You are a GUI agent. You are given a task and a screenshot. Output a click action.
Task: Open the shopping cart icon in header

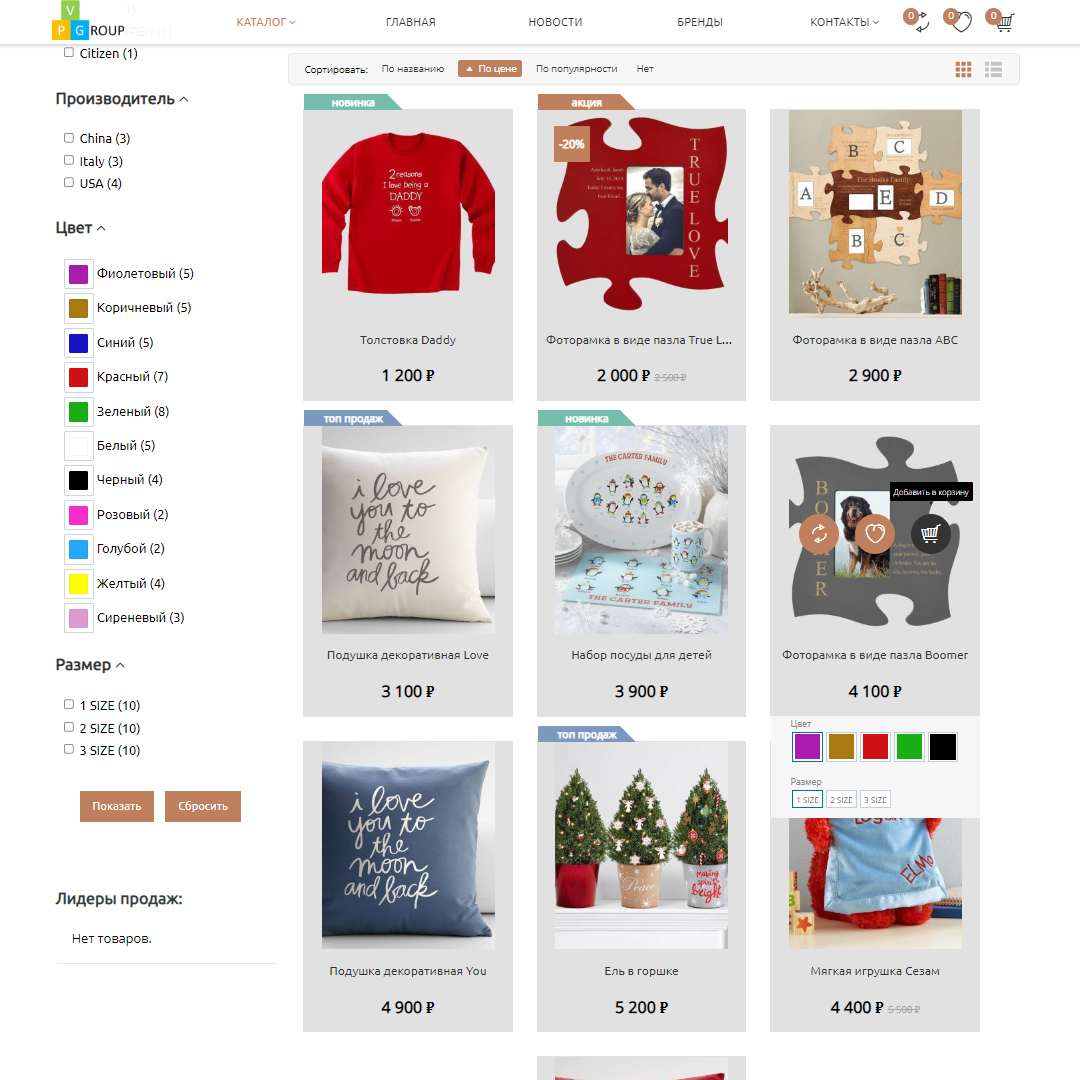pos(1004,22)
